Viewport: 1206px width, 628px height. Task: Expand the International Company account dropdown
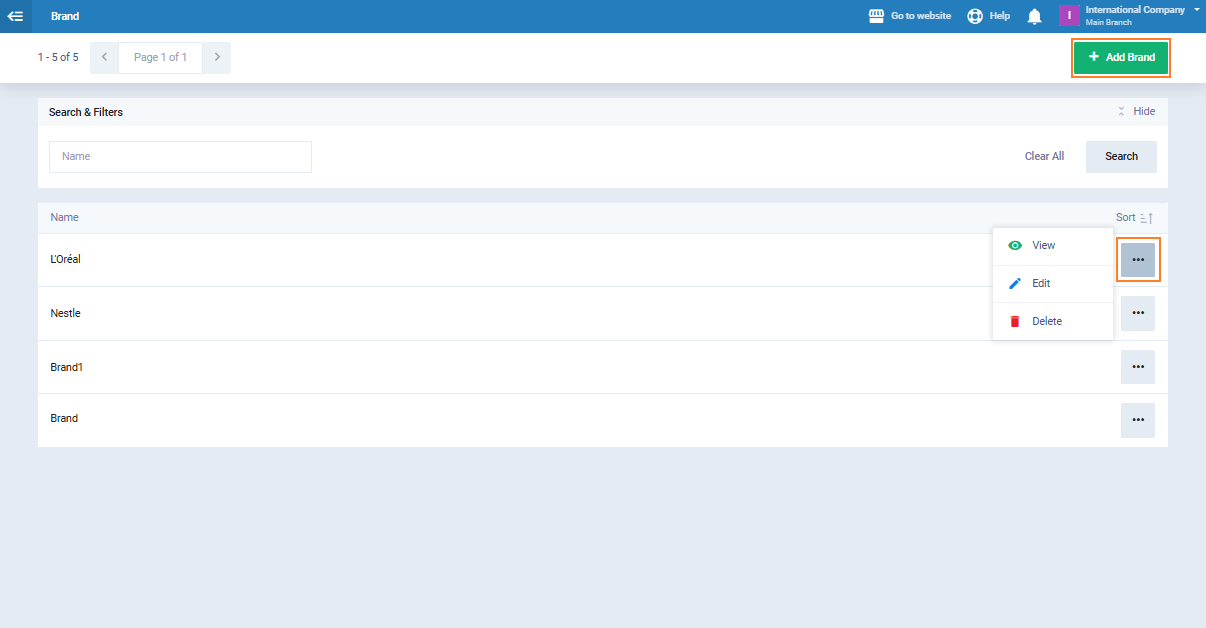click(1196, 10)
